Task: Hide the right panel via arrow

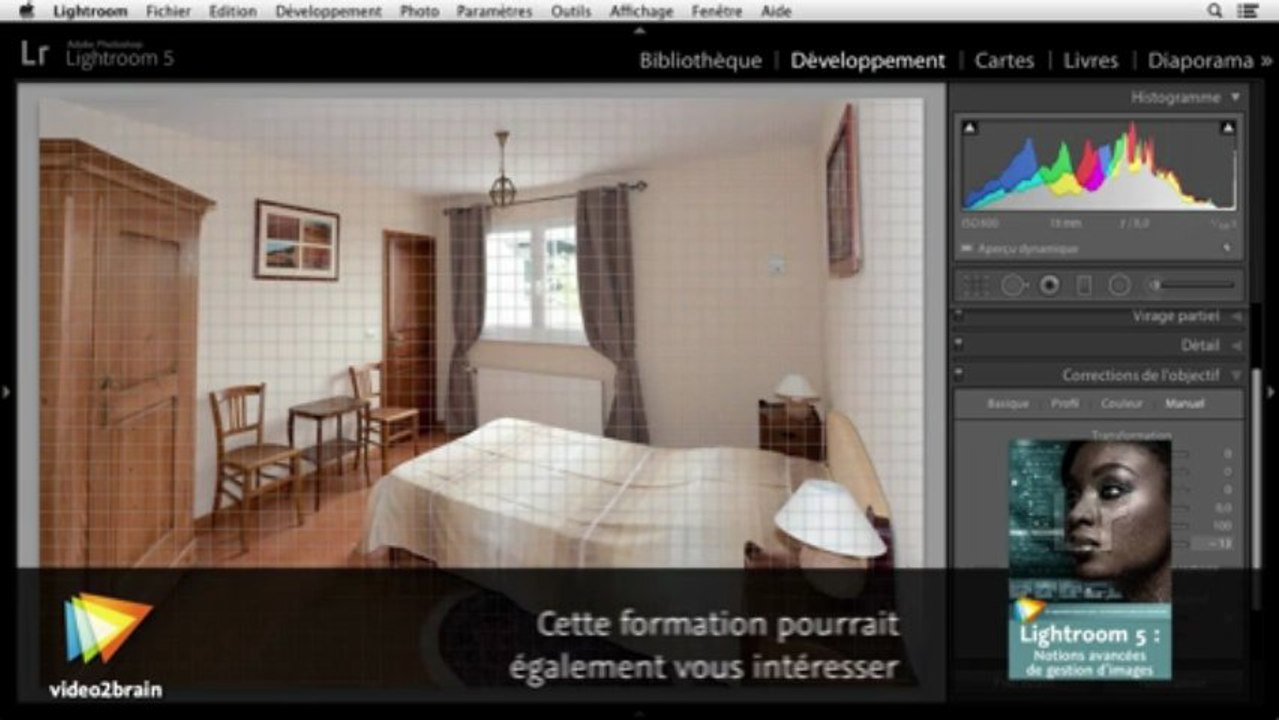Action: [x=1272, y=392]
